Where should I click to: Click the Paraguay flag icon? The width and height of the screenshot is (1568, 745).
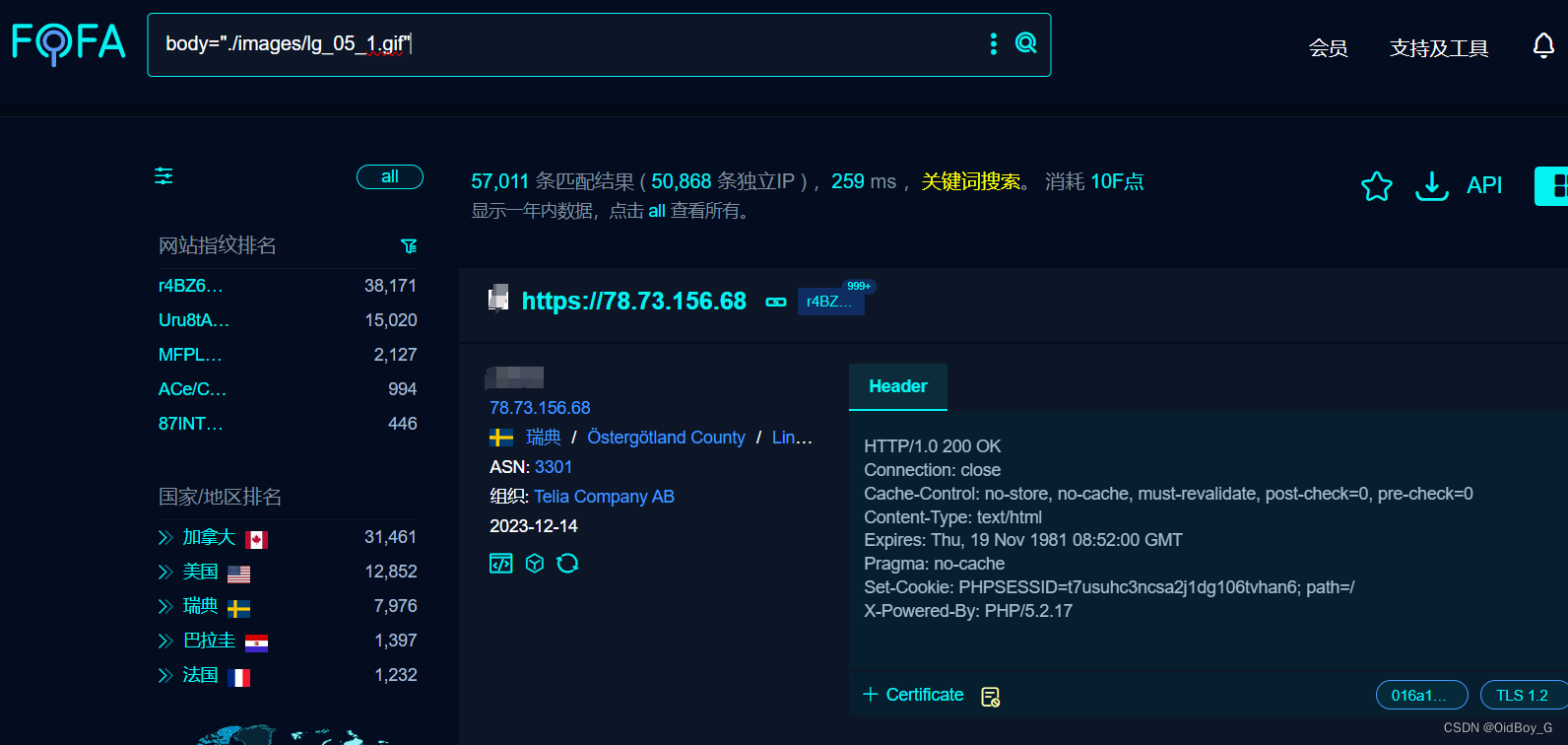pyautogui.click(x=256, y=643)
